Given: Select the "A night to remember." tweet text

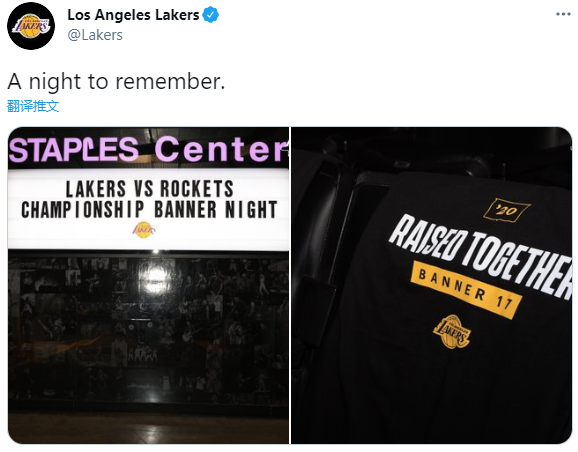Looking at the screenshot, I should pos(116,81).
